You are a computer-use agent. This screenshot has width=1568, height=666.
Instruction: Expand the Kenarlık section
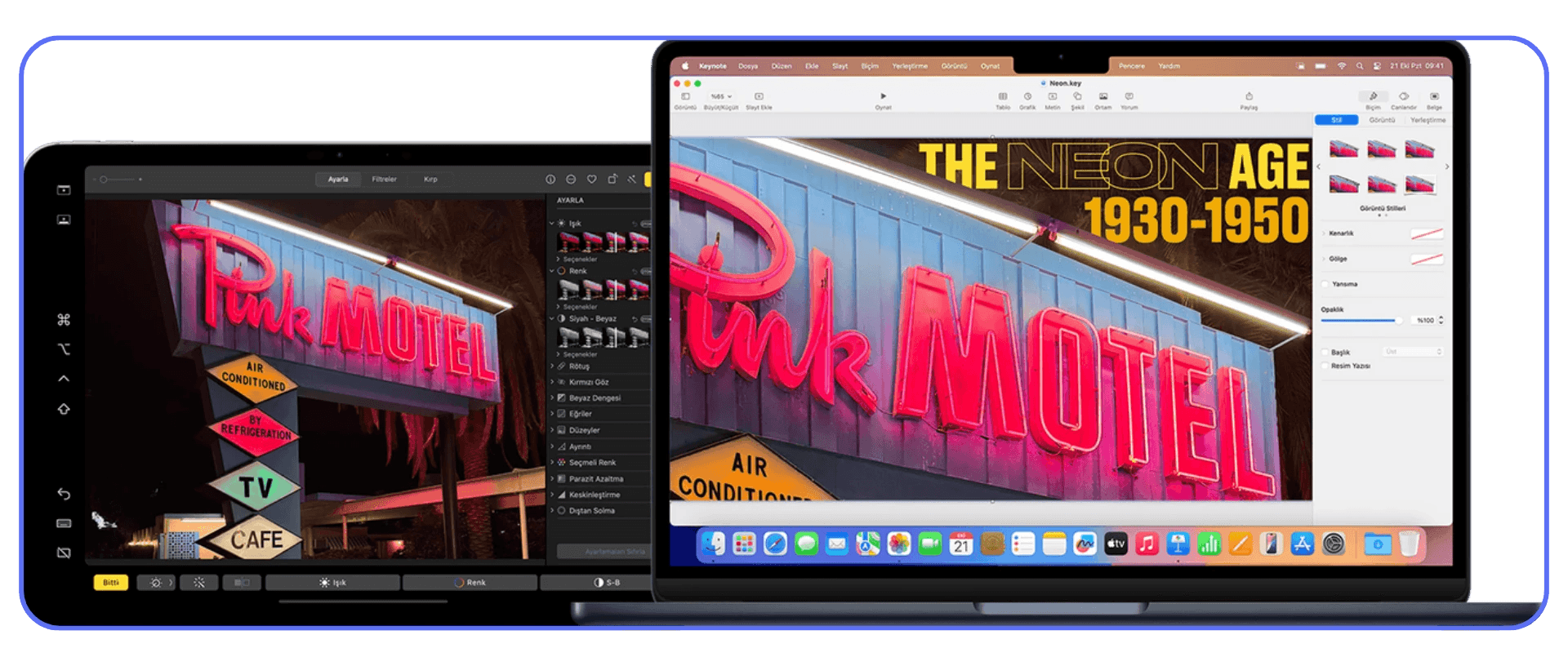[1324, 233]
